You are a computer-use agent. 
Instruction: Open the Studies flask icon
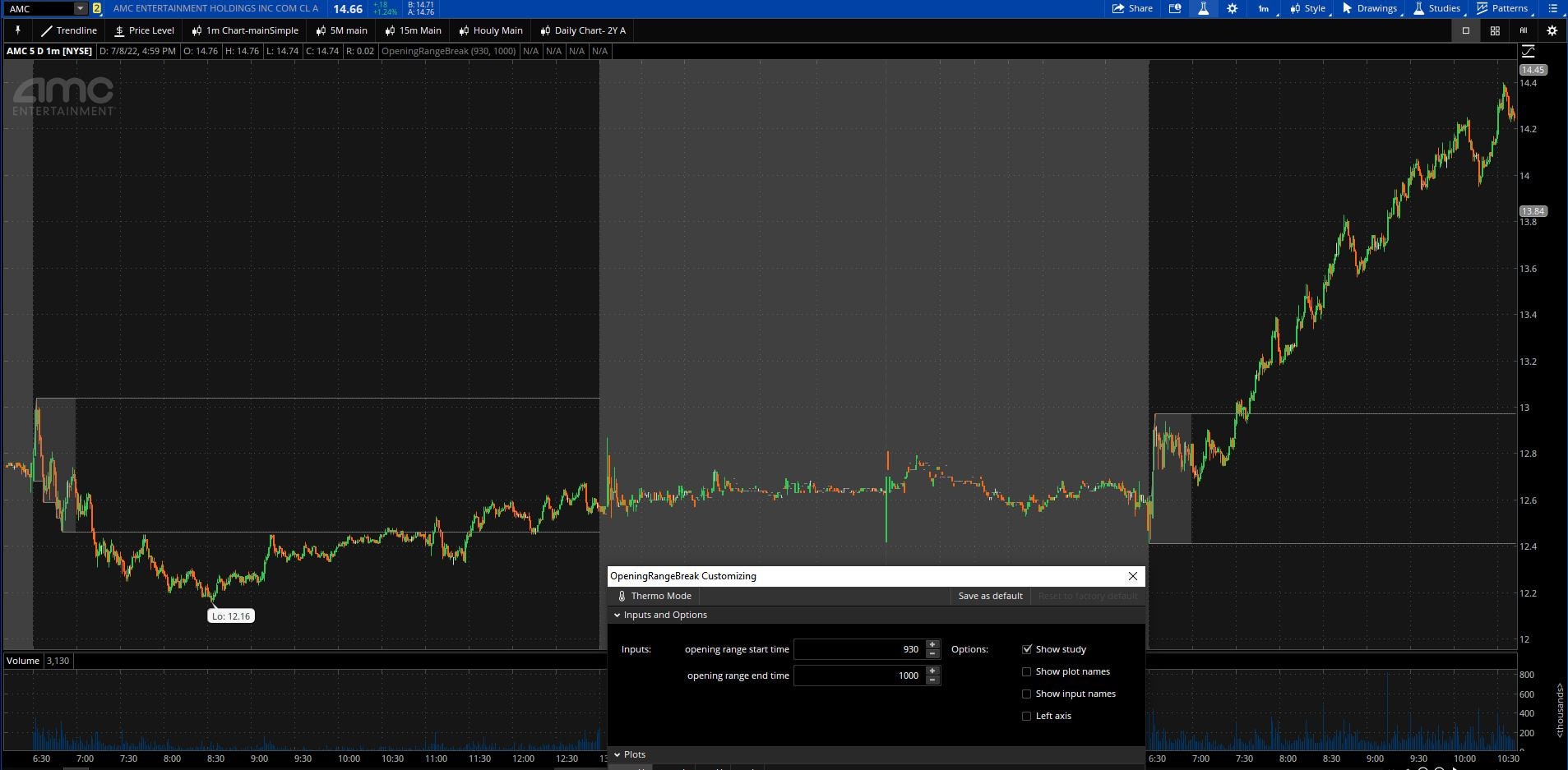point(1418,9)
